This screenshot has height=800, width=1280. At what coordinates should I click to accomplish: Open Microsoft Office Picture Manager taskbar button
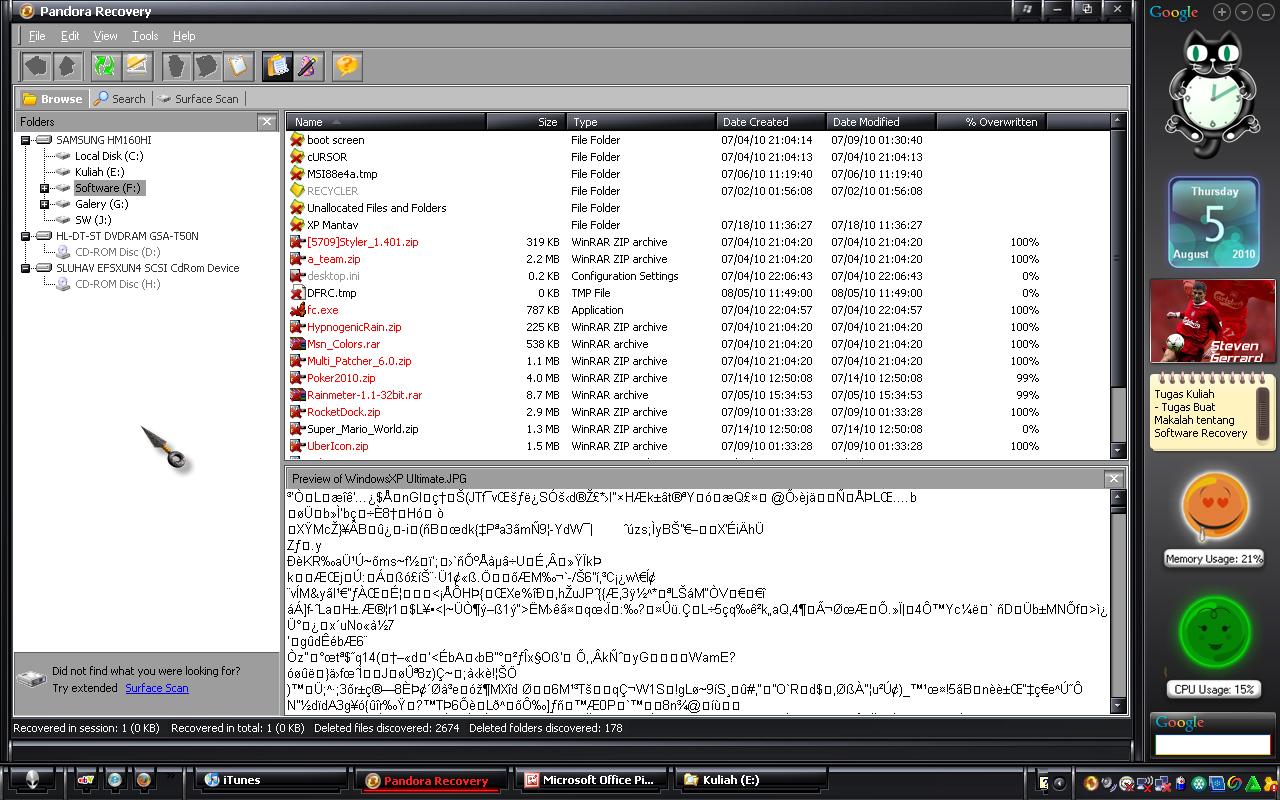tap(591, 780)
